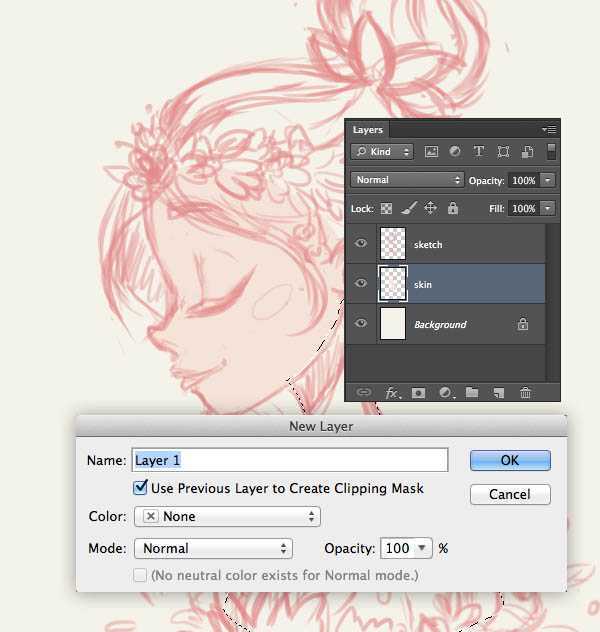
Task: Click the New Layer dialog title bar
Action: [321, 426]
